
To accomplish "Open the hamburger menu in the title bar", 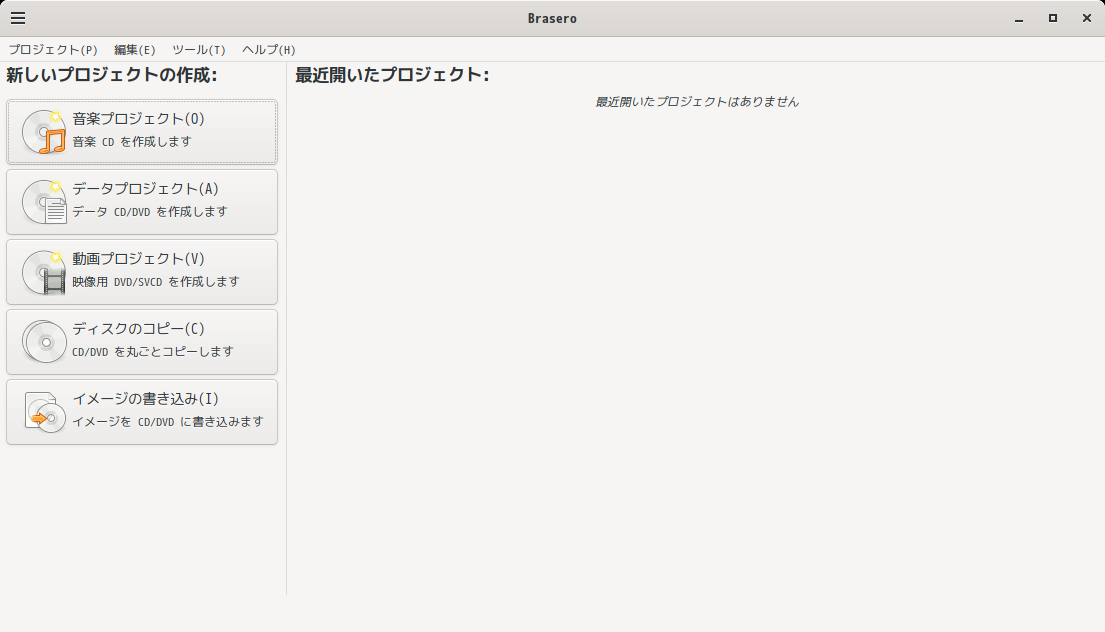I will click(18, 18).
